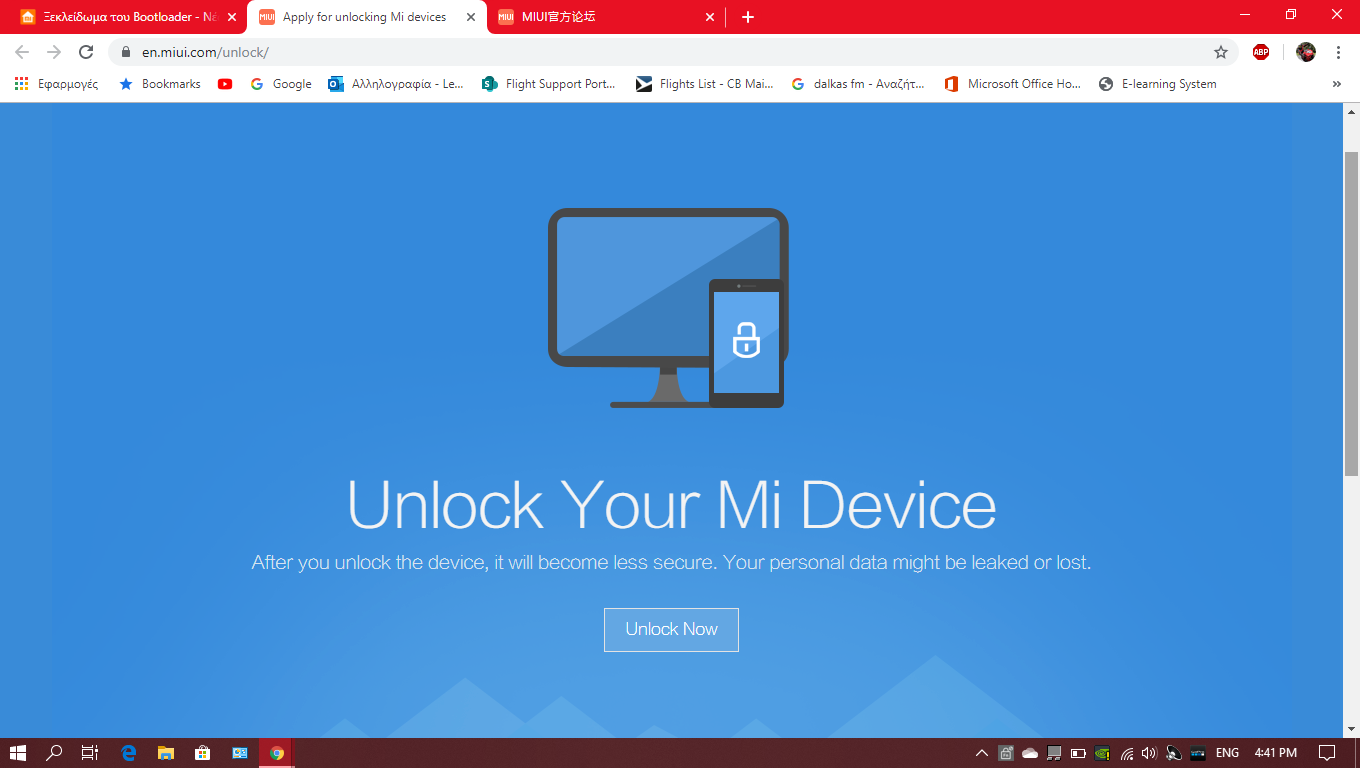This screenshot has width=1360, height=768.
Task: Go back to the previous page
Action: point(22,52)
